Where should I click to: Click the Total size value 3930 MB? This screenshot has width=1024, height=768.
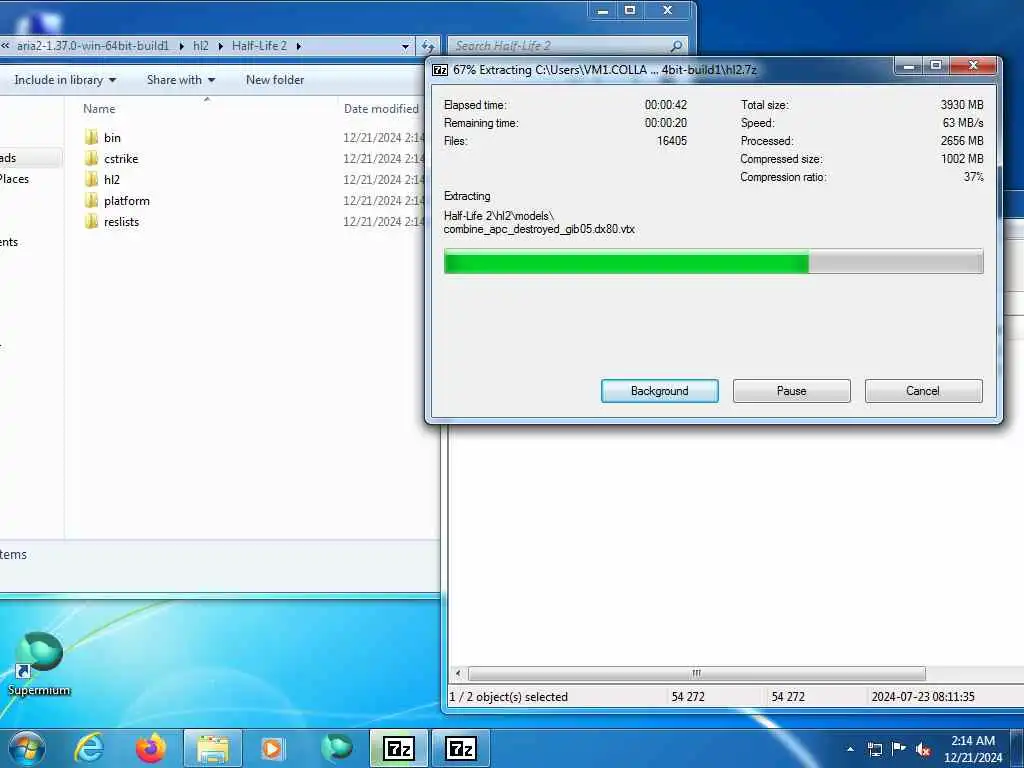point(962,104)
